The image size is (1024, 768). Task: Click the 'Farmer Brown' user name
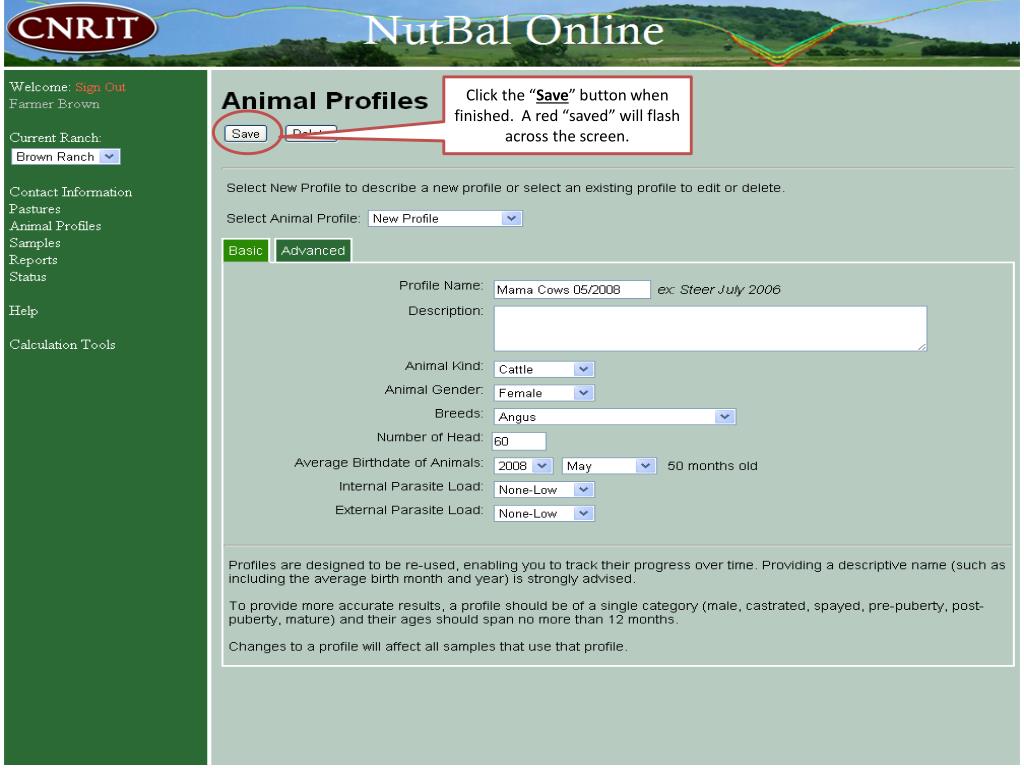click(x=54, y=104)
